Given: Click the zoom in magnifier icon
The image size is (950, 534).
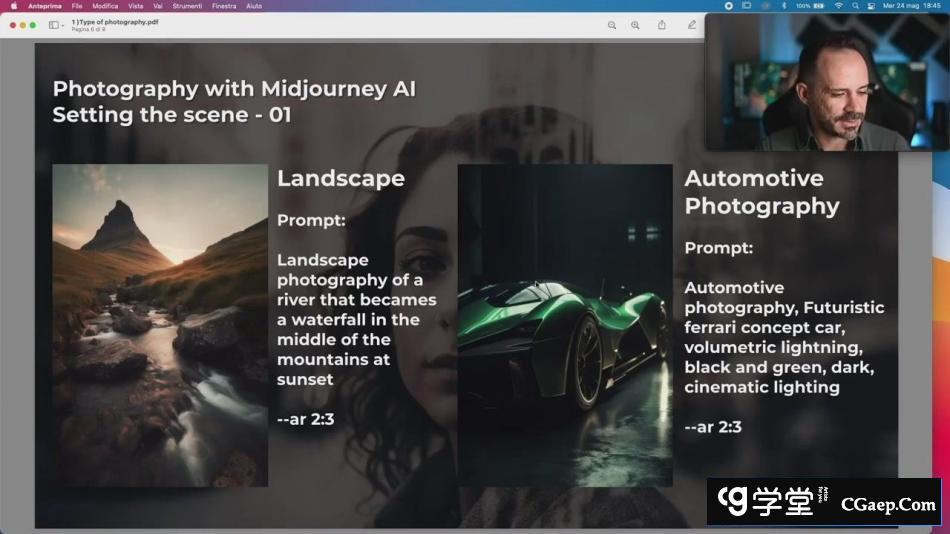Looking at the screenshot, I should tap(635, 25).
